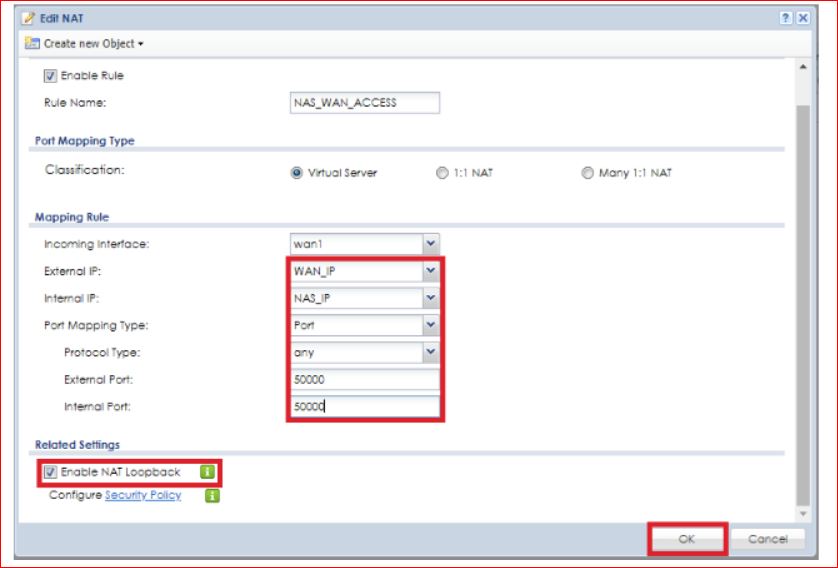Click the Mapping Rule section heading
This screenshot has width=838, height=568.
pyautogui.click(x=72, y=217)
